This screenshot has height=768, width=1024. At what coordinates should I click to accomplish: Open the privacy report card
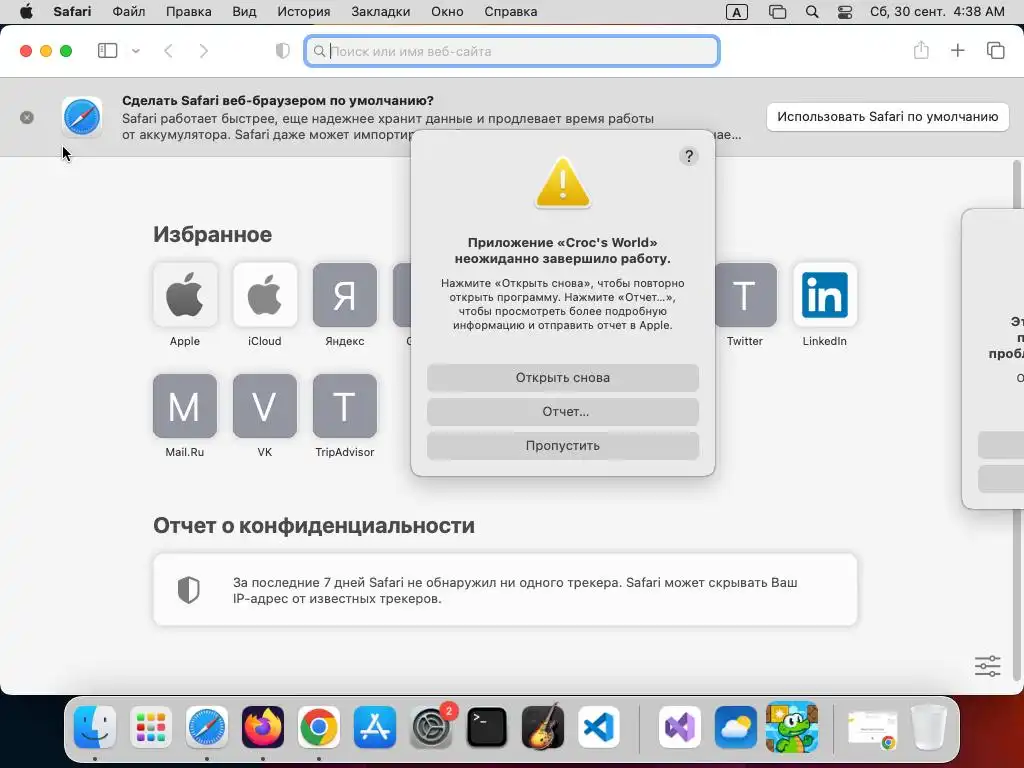(505, 590)
